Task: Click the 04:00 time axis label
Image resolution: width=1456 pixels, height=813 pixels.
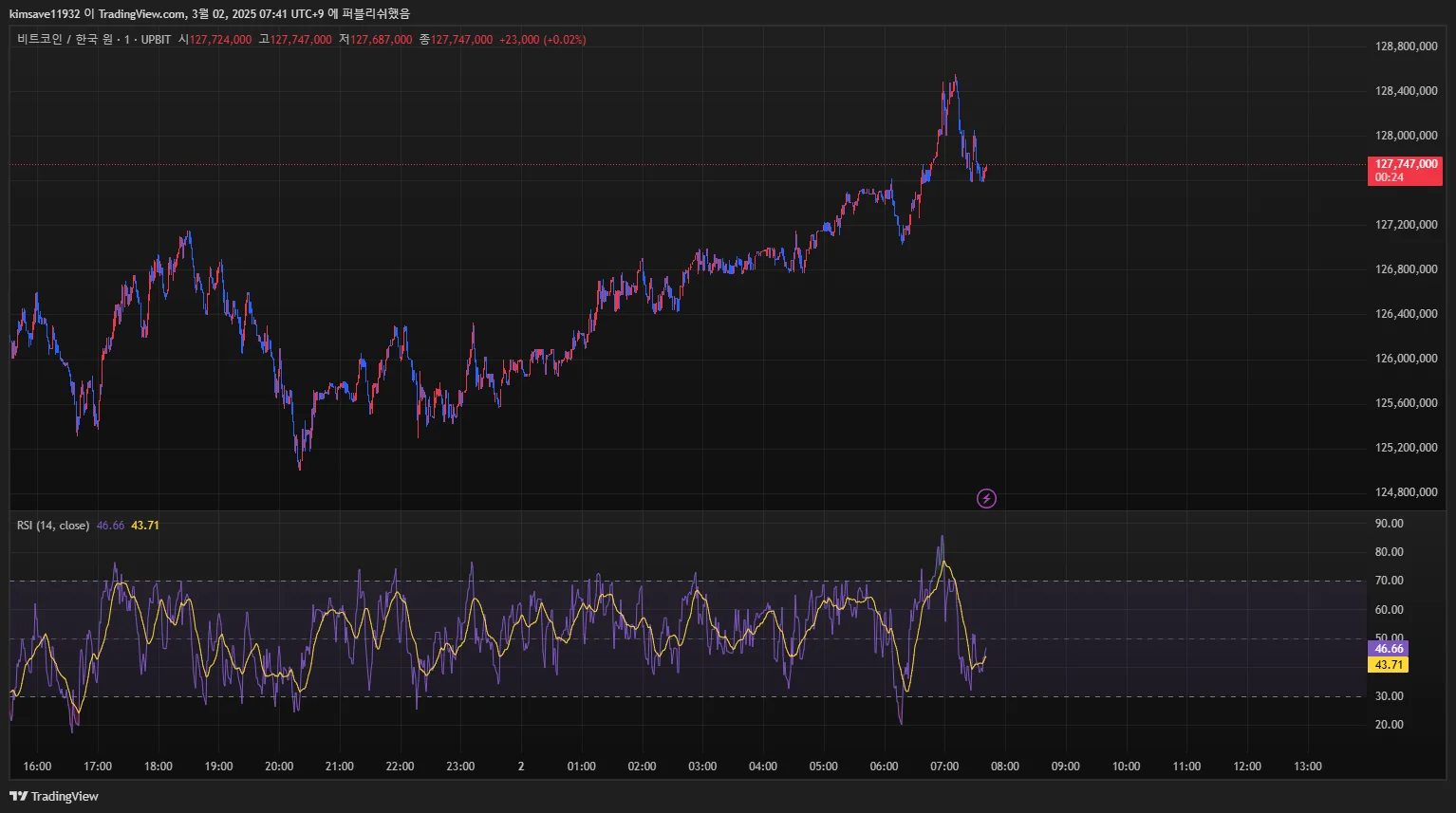Action: coord(763,767)
